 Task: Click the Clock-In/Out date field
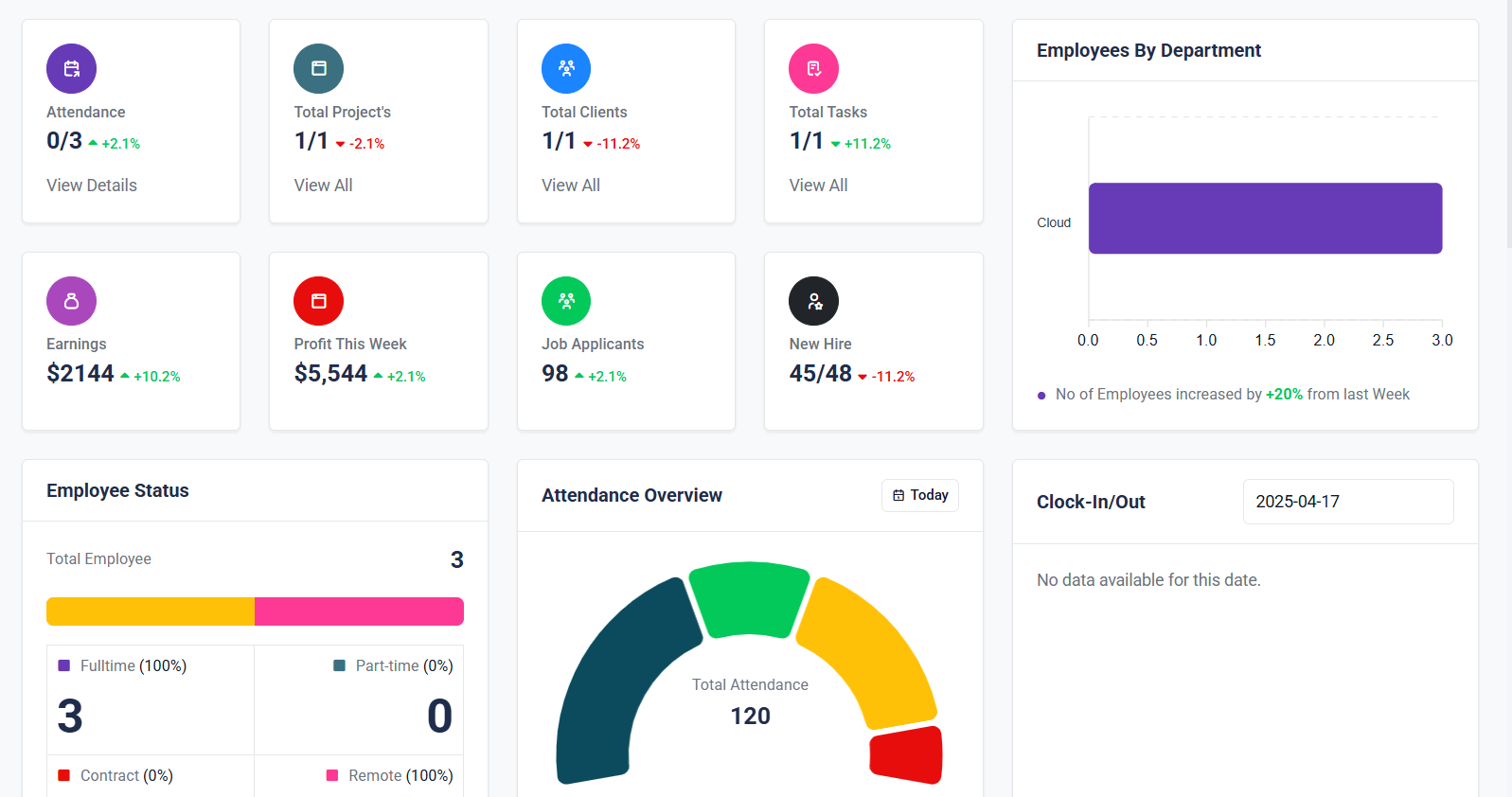click(1347, 502)
